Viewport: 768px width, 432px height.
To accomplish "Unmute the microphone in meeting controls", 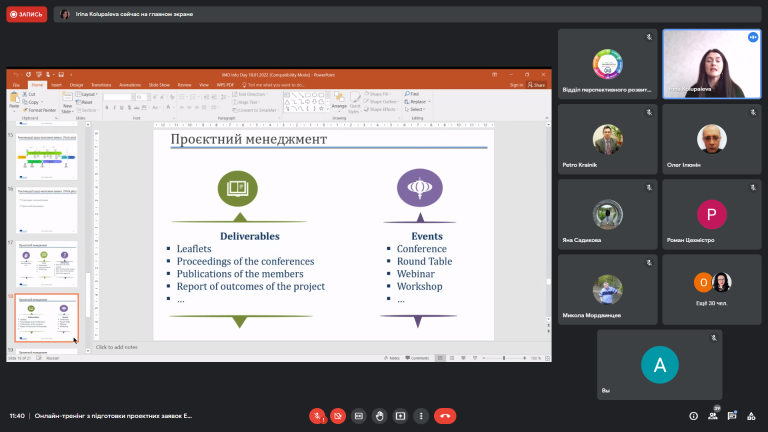I will click(317, 416).
